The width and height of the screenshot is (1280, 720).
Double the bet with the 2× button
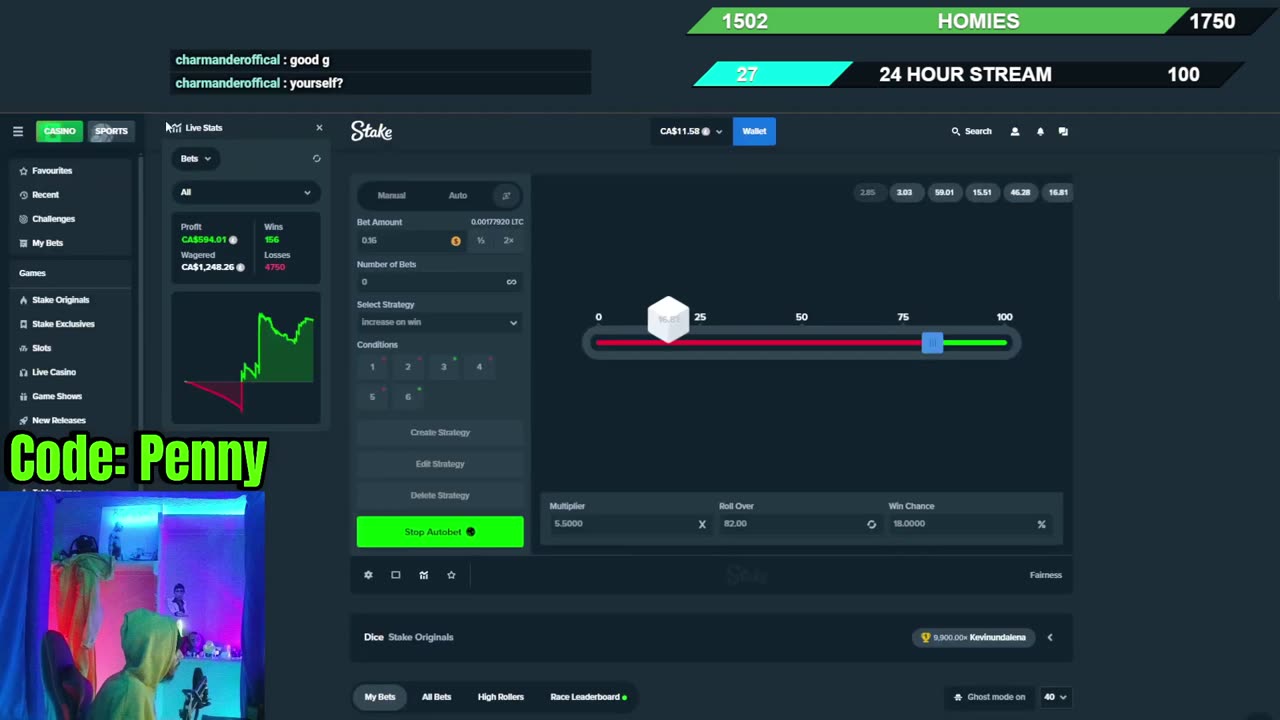[508, 240]
